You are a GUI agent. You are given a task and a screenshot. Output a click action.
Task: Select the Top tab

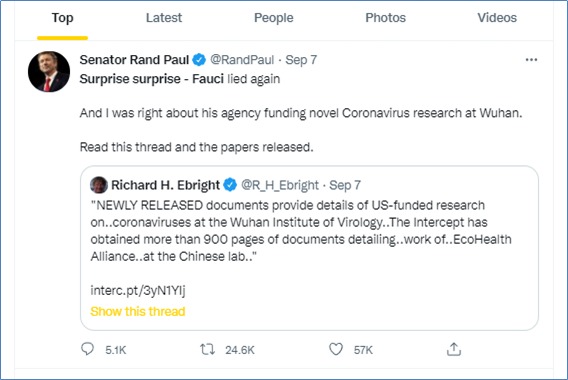[62, 18]
